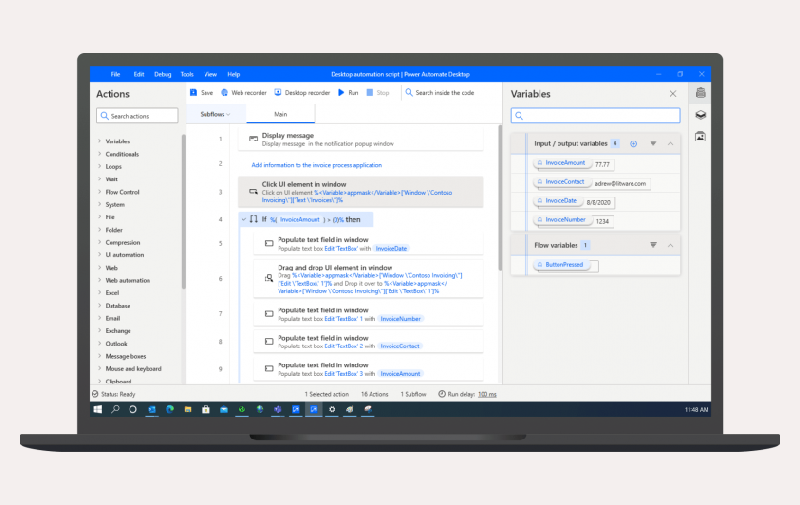Viewport: 800px width, 505px height.
Task: Click the Save toolbar icon
Action: point(193,93)
